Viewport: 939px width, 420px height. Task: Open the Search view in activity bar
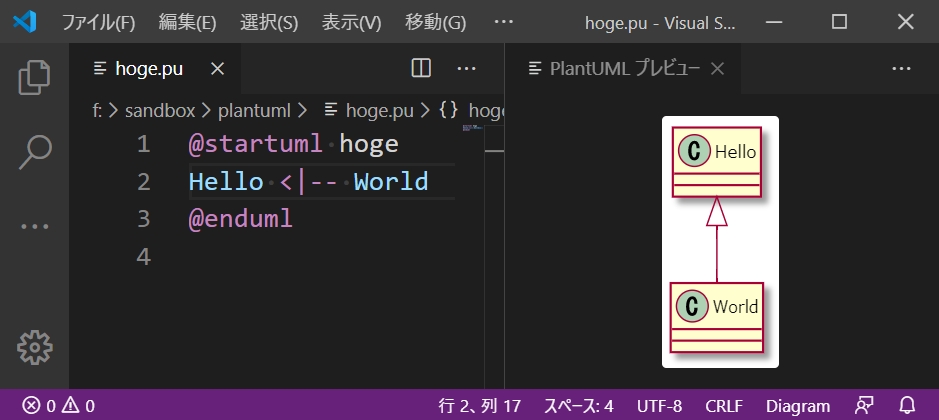34,152
